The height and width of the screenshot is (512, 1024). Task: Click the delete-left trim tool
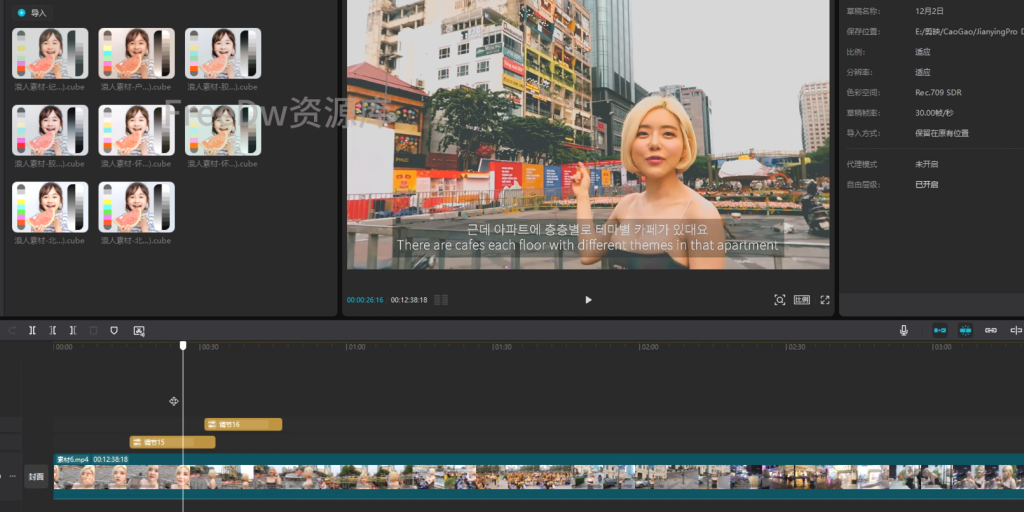click(52, 330)
